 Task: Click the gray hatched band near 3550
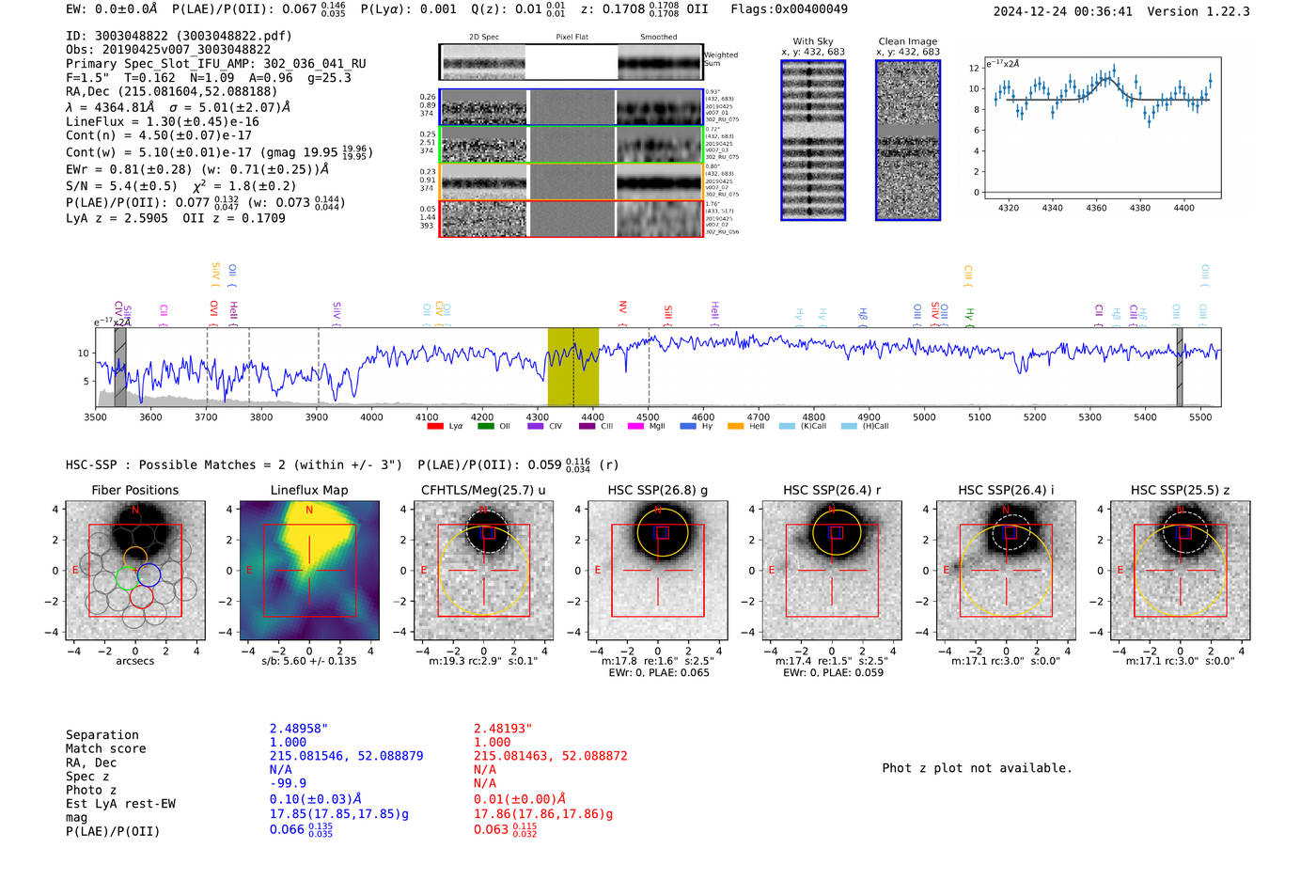click(x=120, y=367)
